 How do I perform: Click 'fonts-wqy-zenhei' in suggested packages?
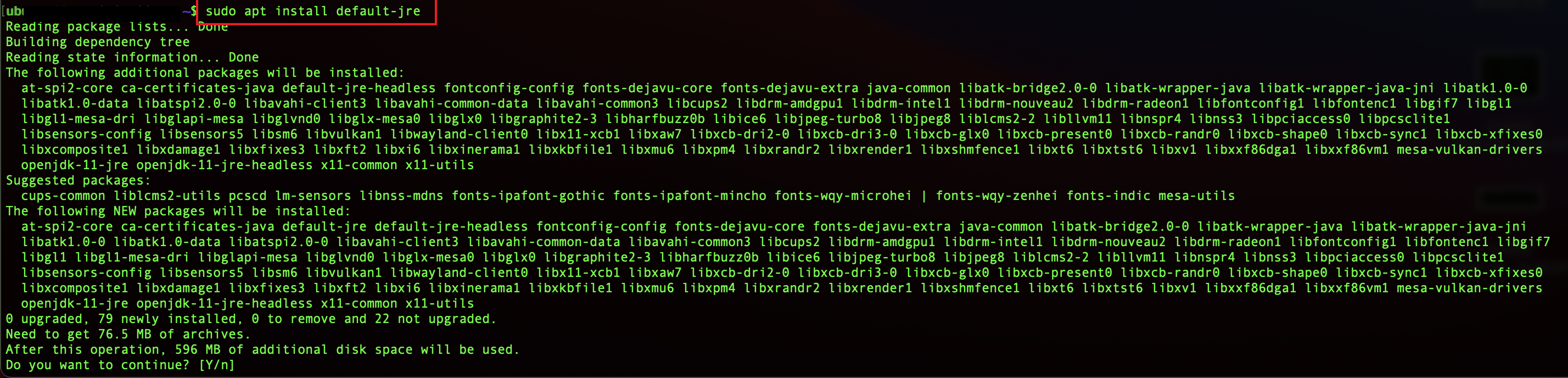point(996,196)
